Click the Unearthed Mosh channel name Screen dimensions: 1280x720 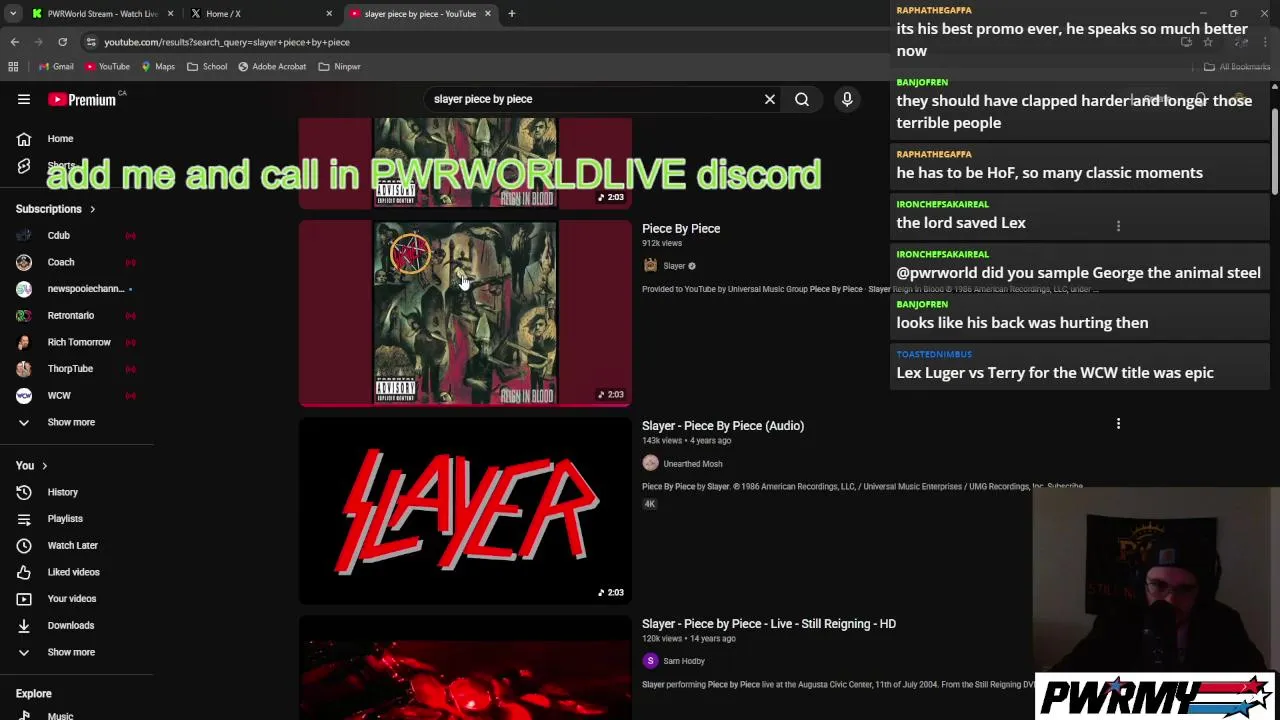point(692,464)
